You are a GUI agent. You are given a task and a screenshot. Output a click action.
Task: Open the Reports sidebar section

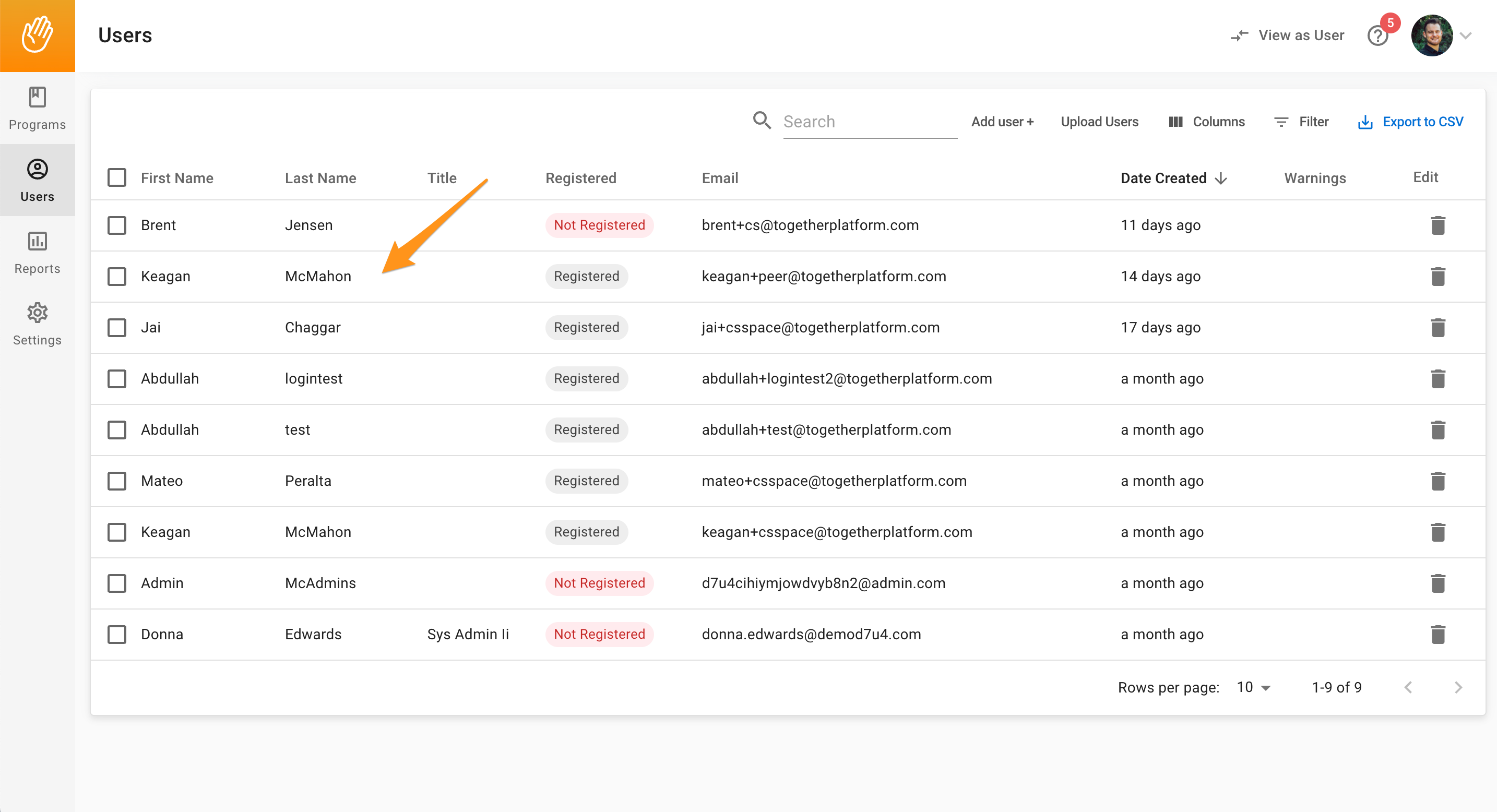pyautogui.click(x=37, y=252)
